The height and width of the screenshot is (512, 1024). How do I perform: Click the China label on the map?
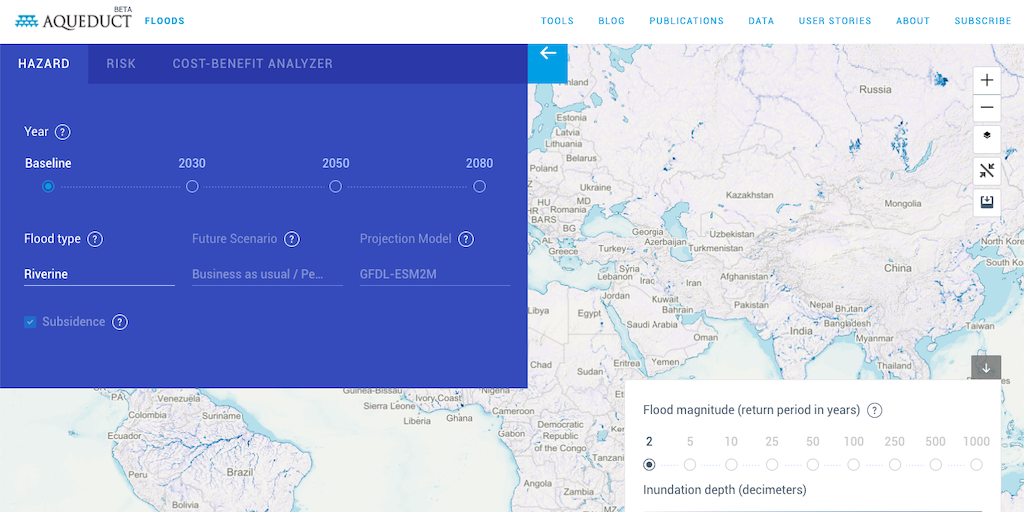click(897, 268)
